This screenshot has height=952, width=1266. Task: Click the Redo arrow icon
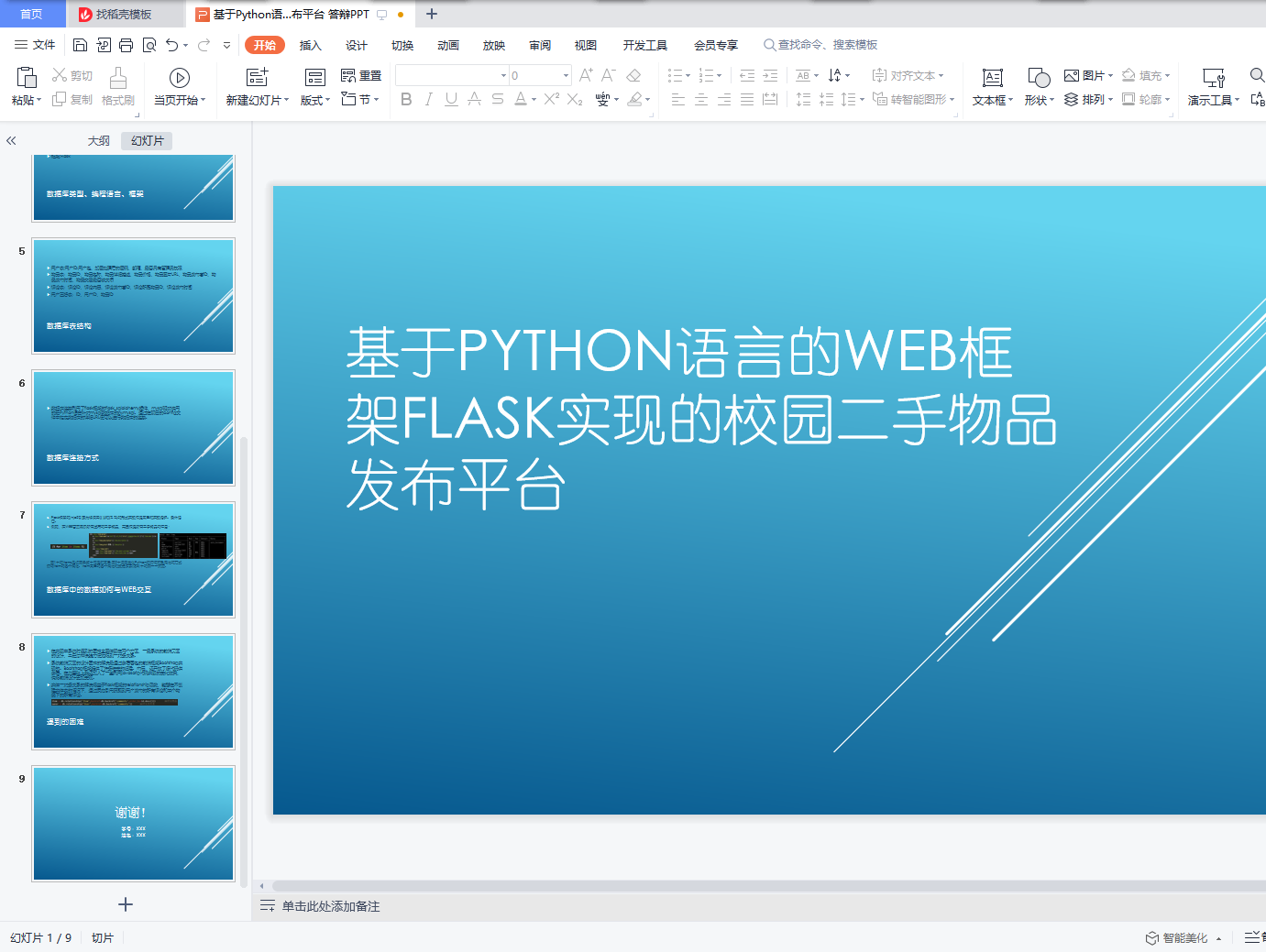[x=204, y=45]
